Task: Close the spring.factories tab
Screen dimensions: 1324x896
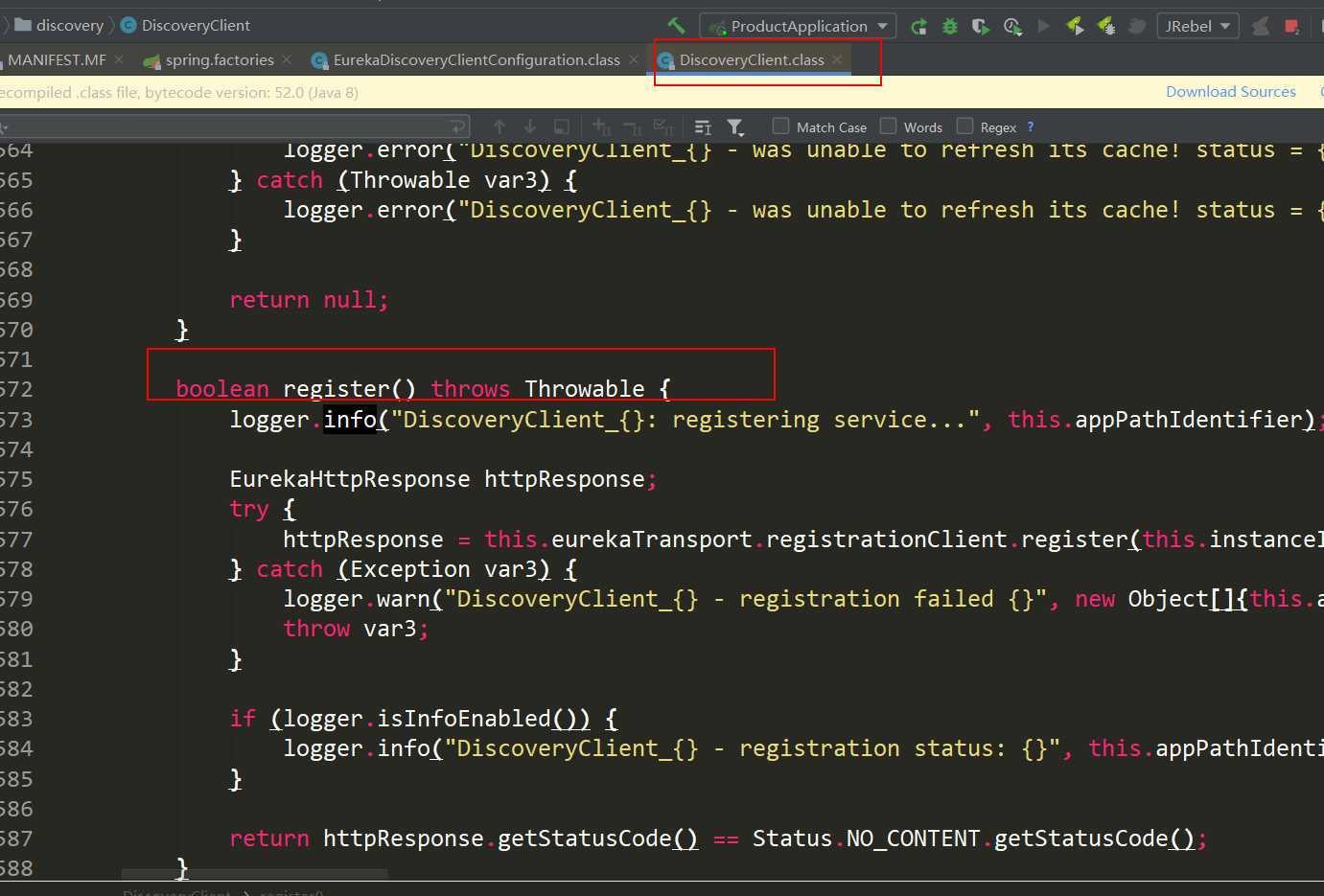Action: (x=287, y=59)
